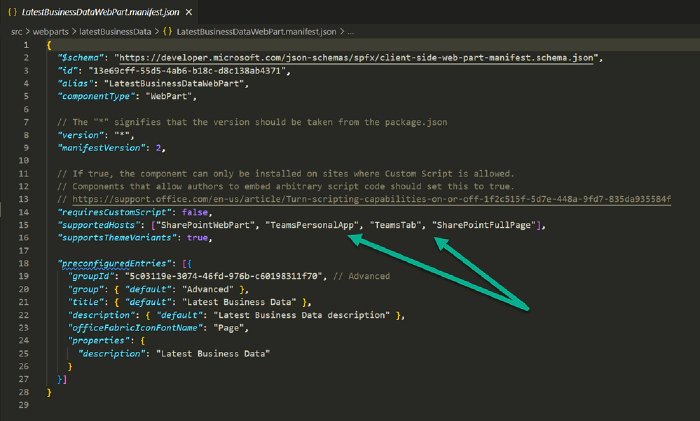Viewport: 700px width, 421px height.
Task: Click the "Advanced" value on line 20
Action: [x=208, y=289]
